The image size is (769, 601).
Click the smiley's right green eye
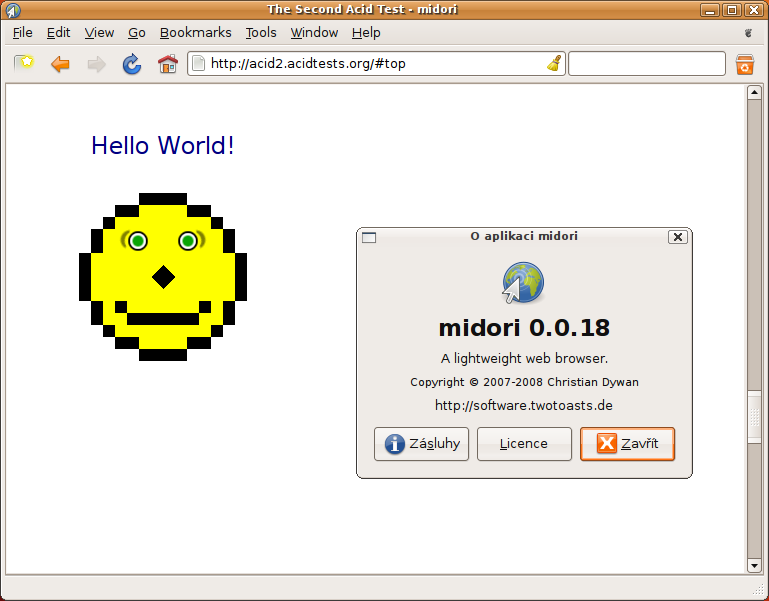pos(188,241)
